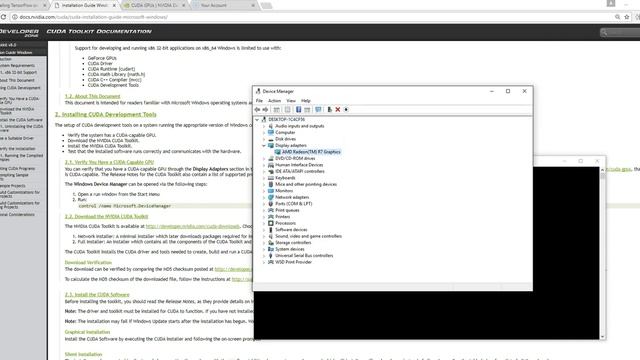Select IDE ATA/ATAPI controllers row

(x=300, y=171)
